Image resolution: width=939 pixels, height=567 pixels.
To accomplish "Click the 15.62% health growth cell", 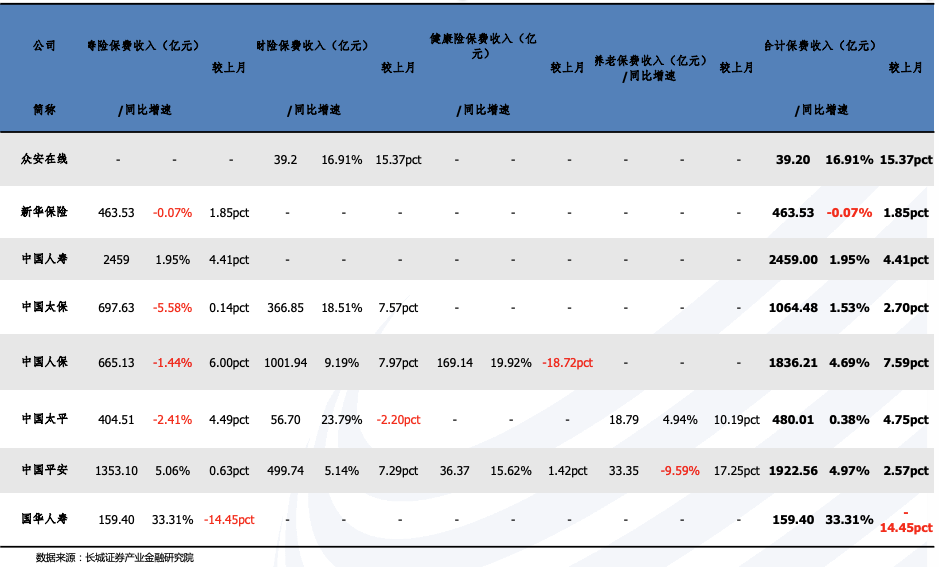I will pyautogui.click(x=511, y=471).
